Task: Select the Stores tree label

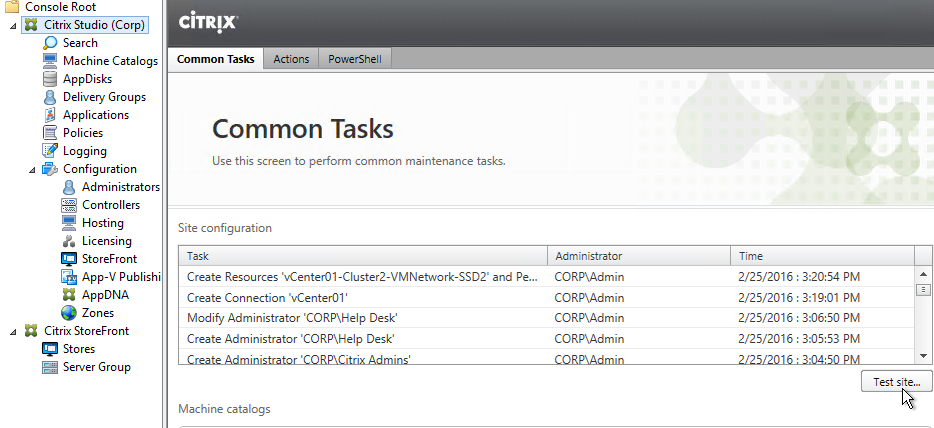Action: pyautogui.click(x=79, y=349)
